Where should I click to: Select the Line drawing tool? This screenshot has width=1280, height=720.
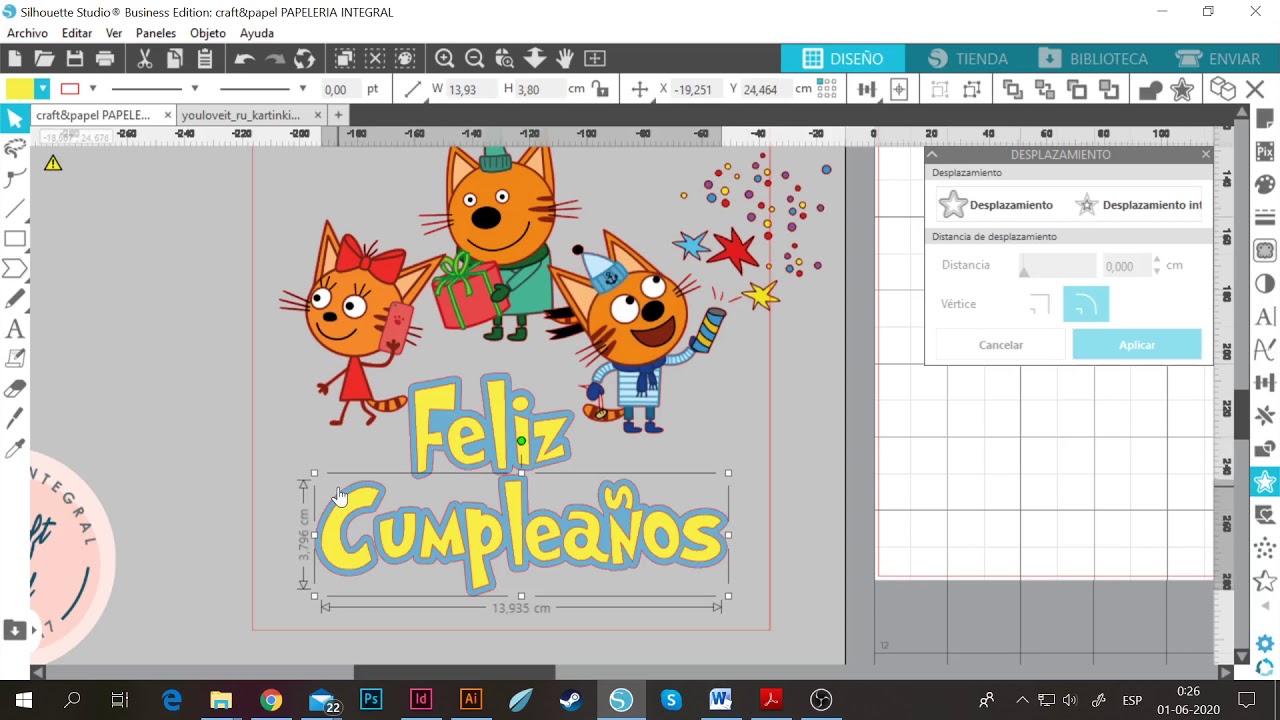(x=15, y=209)
